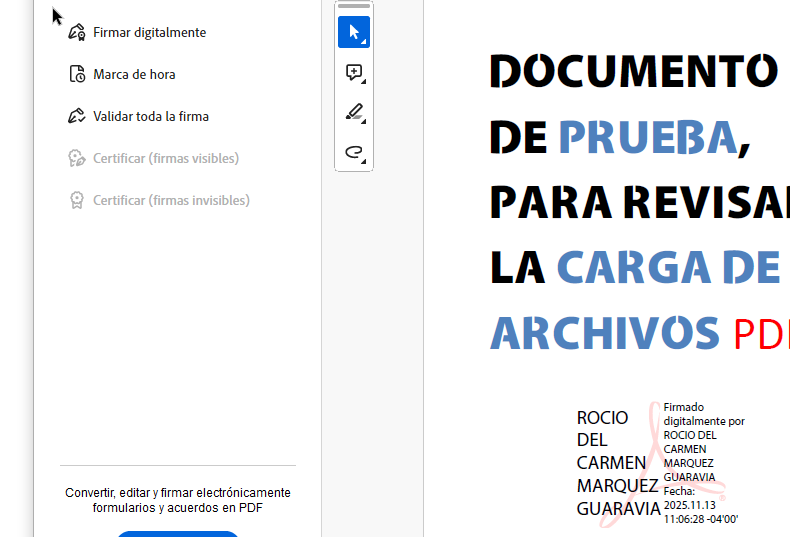The width and height of the screenshot is (790, 537).
Task: Activate the highlighter pen tool
Action: tap(353, 112)
